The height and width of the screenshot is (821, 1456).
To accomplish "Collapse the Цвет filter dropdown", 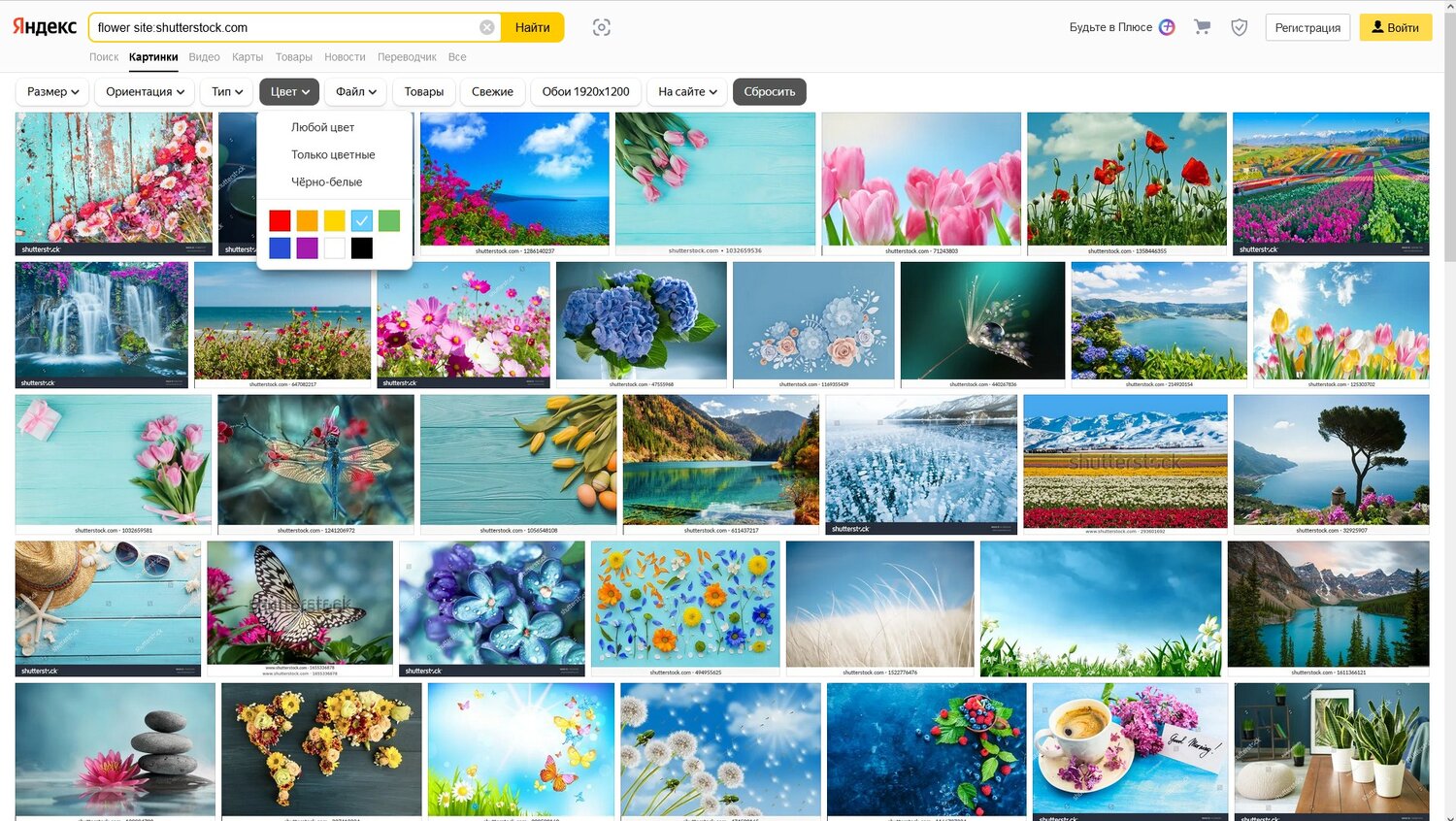I will 289,91.
